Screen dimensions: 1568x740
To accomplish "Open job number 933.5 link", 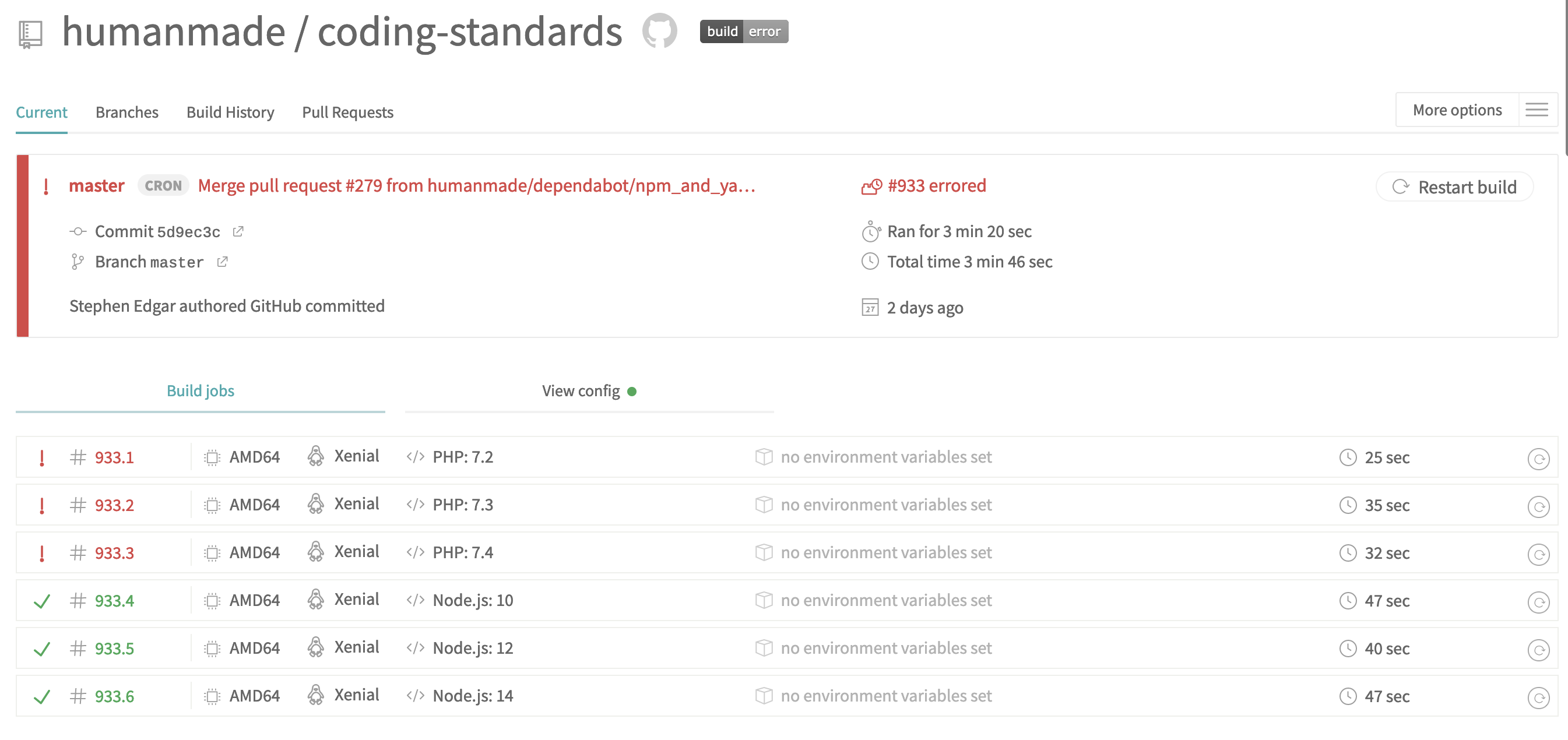I will (114, 649).
